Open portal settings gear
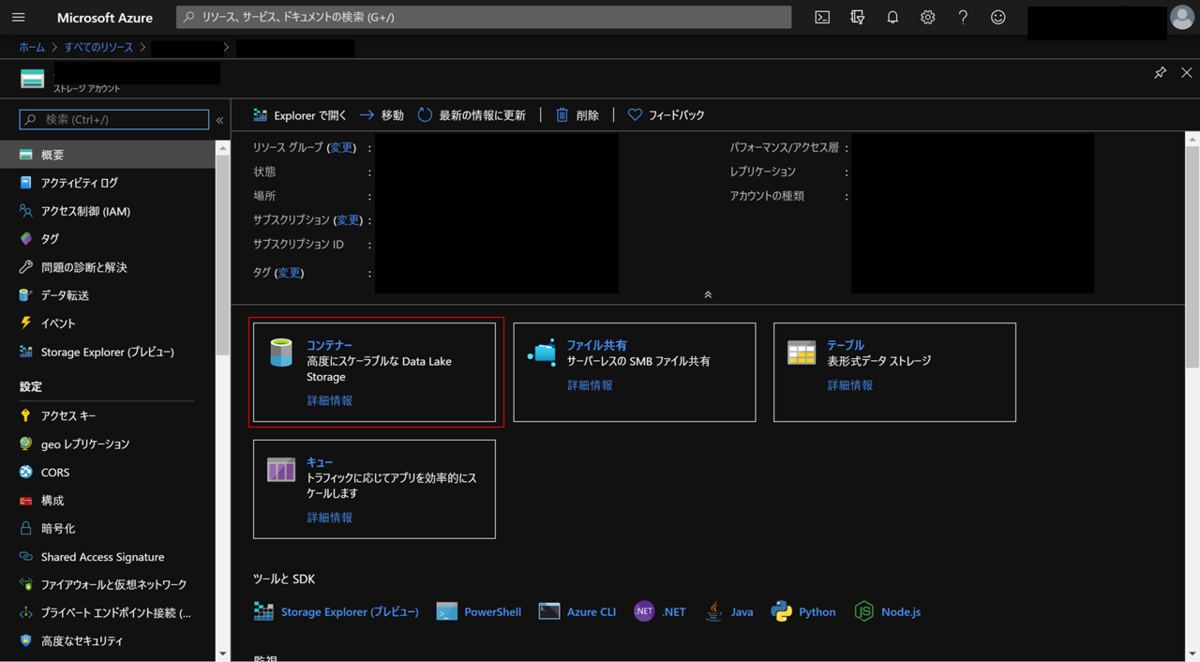The width and height of the screenshot is (1200, 662). (928, 17)
